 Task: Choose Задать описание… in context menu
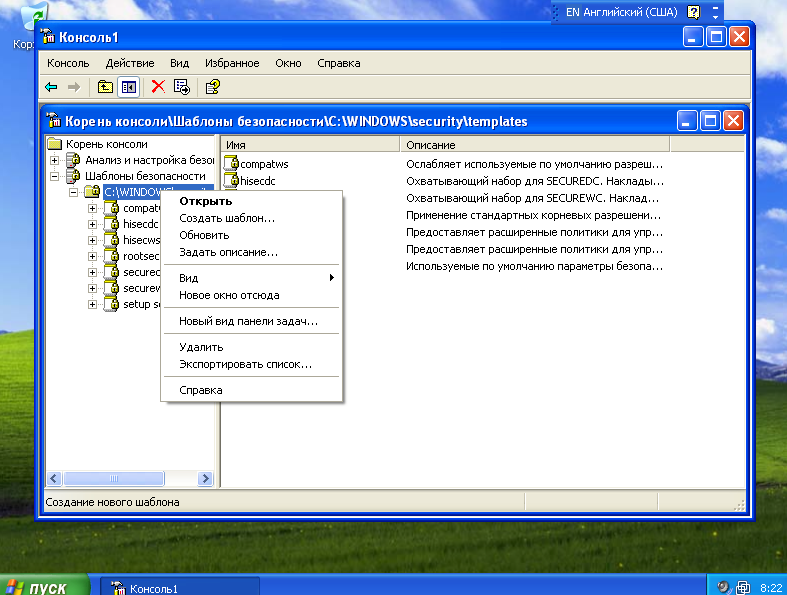click(251, 252)
